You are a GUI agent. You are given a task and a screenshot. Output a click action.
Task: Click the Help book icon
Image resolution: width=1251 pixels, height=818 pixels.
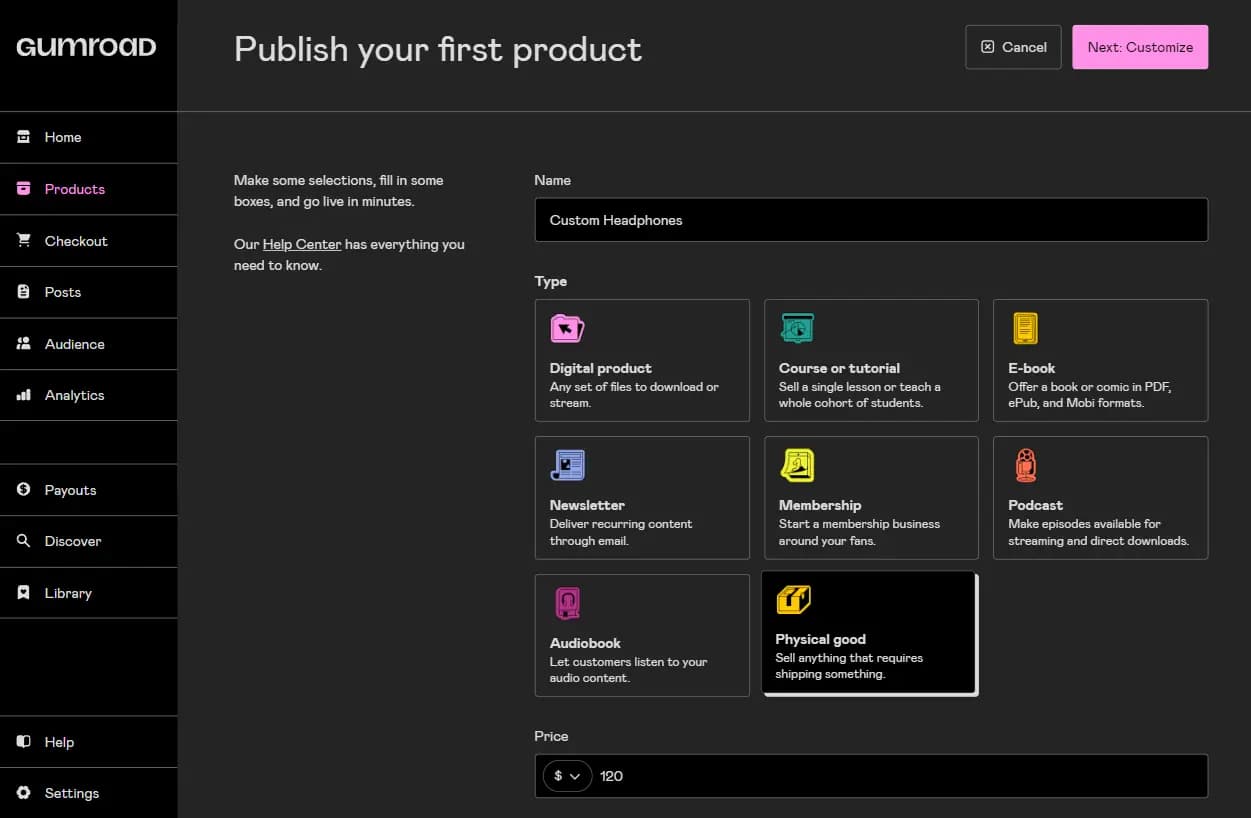pyautogui.click(x=24, y=742)
